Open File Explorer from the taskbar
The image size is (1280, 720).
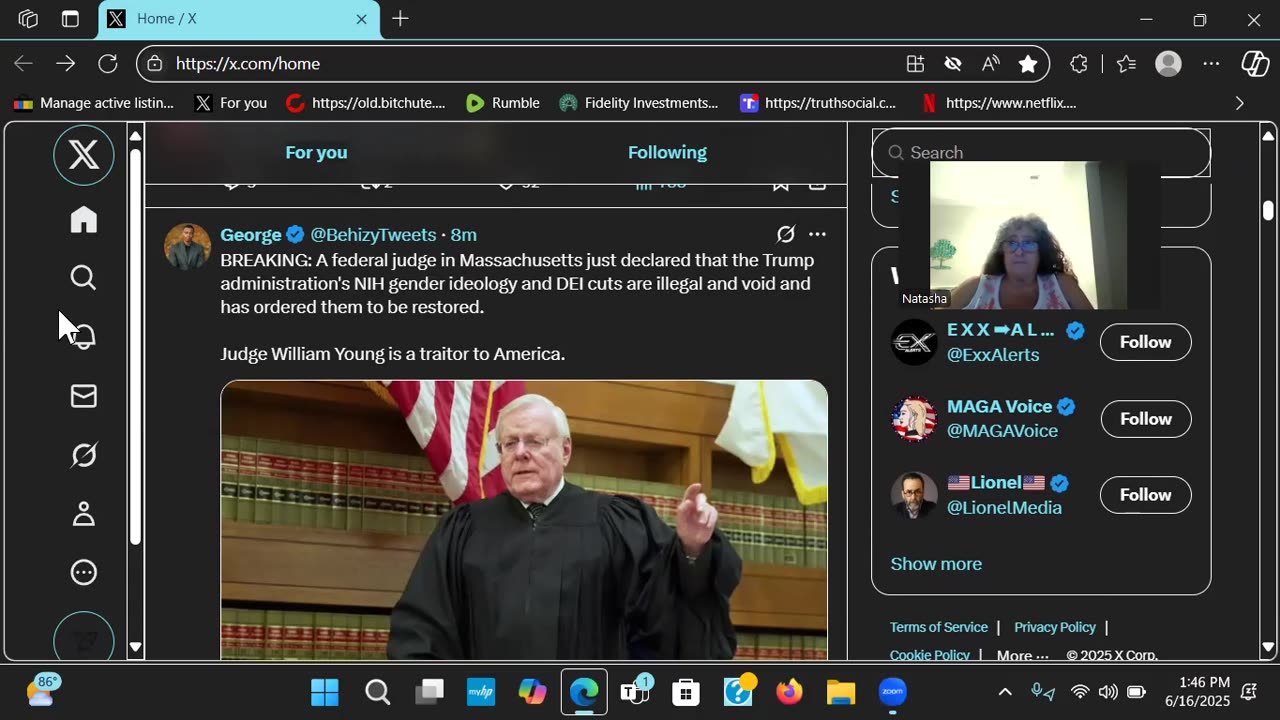pyautogui.click(x=841, y=692)
